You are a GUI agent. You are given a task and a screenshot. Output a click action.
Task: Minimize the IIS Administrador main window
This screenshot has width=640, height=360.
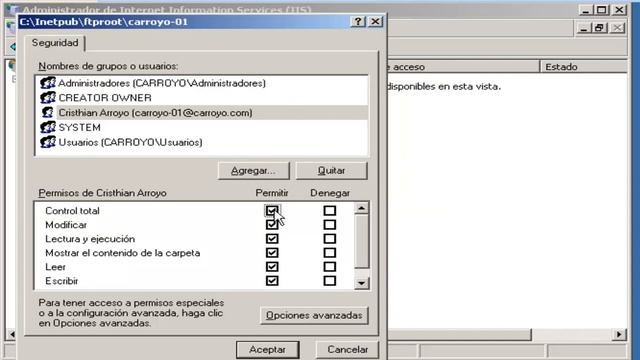pos(586,10)
